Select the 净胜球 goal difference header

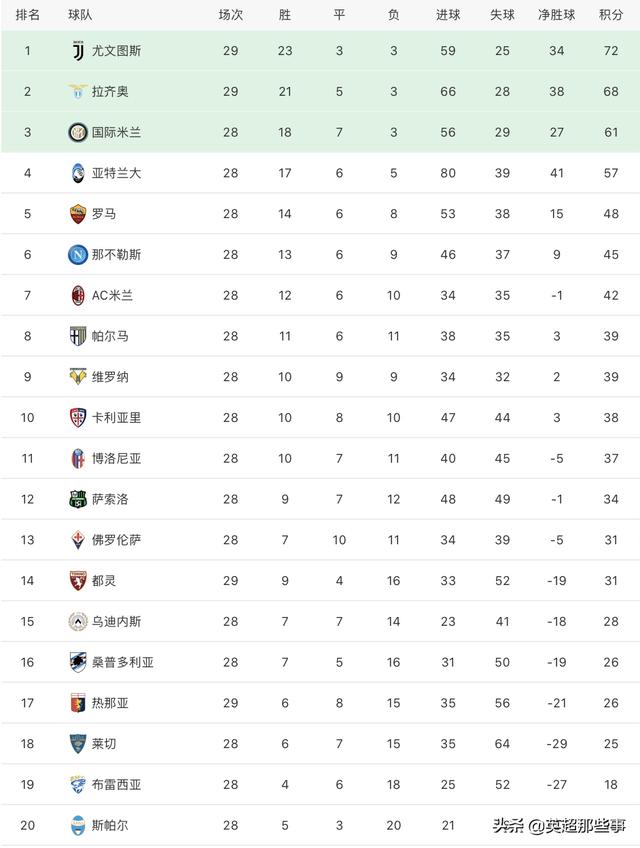click(x=556, y=15)
